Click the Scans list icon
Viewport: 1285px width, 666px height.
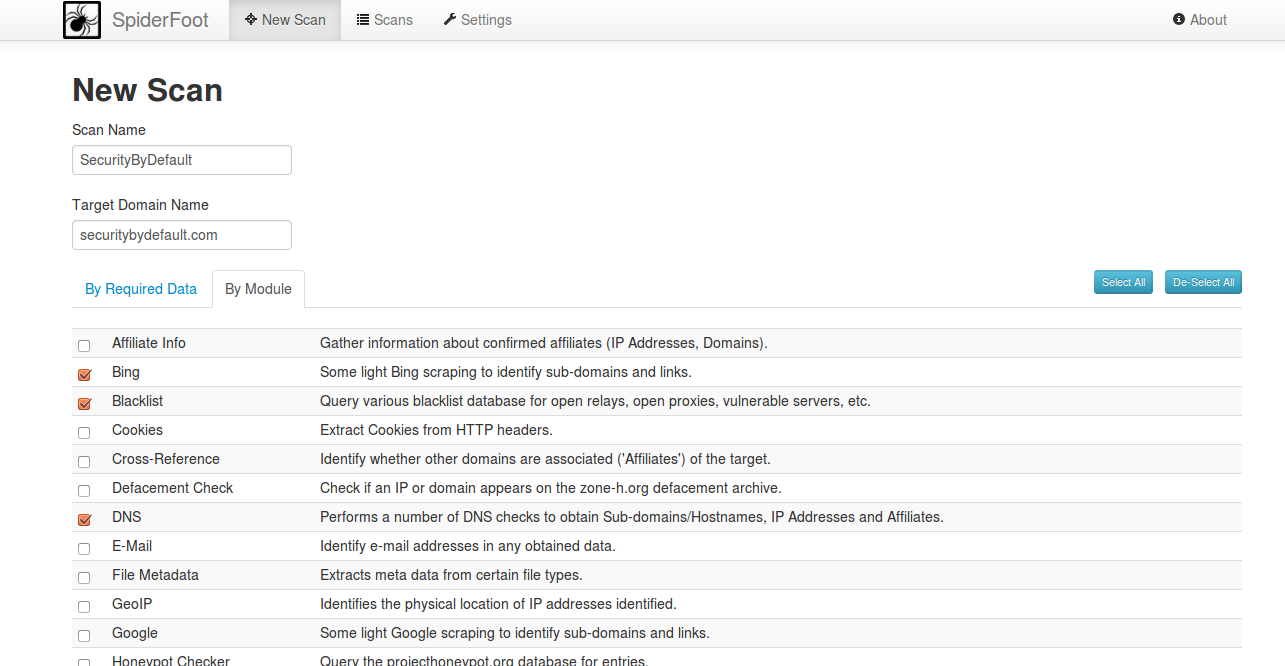(363, 19)
